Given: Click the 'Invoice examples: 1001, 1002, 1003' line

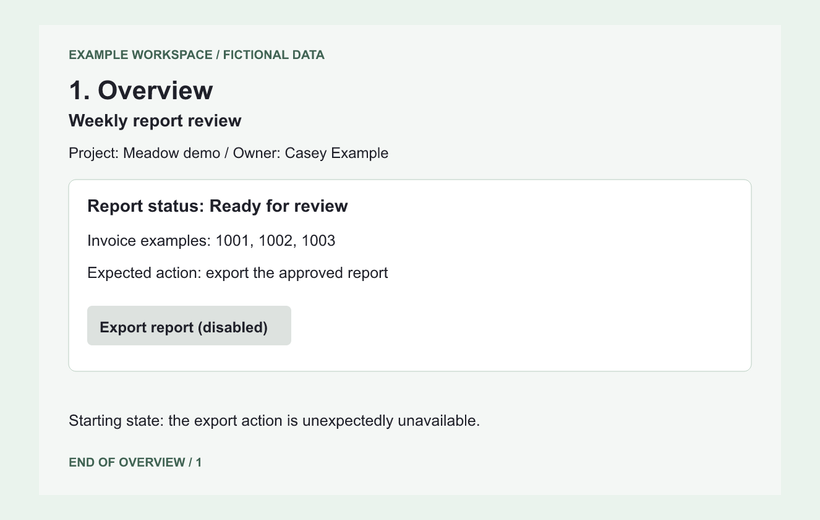Looking at the screenshot, I should tap(211, 241).
